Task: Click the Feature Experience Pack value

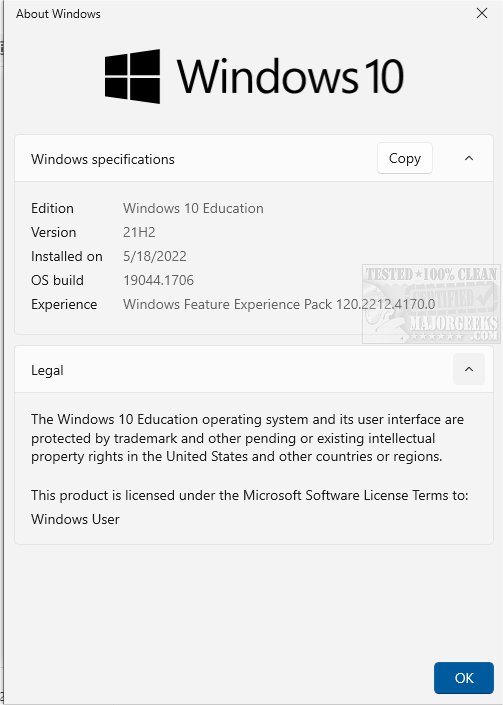Action: (279, 304)
